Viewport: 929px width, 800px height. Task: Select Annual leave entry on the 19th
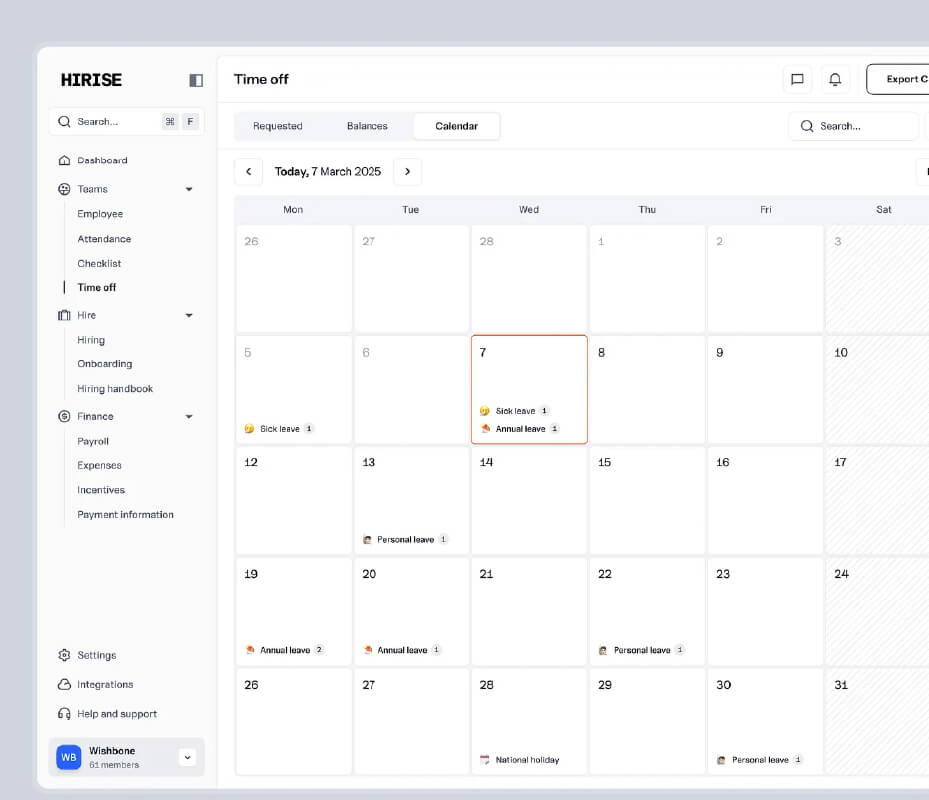284,650
